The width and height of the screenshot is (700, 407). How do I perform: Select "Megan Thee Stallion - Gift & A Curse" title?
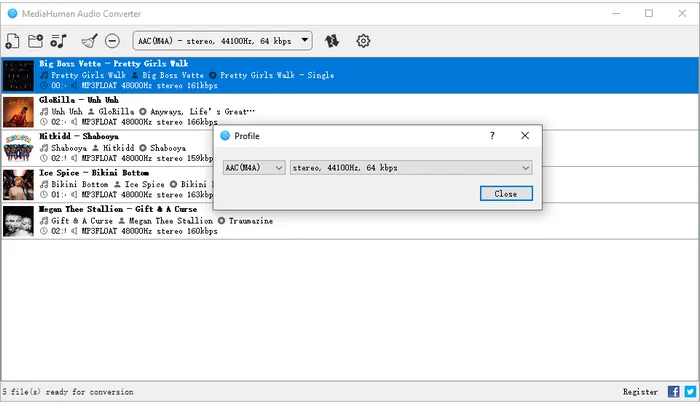118,209
